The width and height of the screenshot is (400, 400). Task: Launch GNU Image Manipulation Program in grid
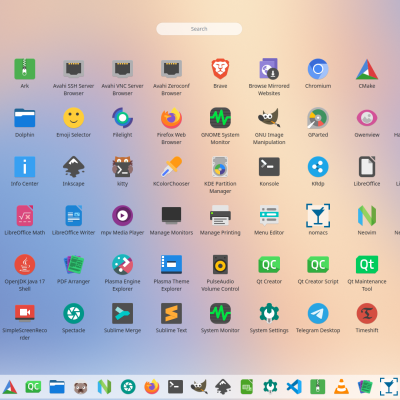[269, 118]
